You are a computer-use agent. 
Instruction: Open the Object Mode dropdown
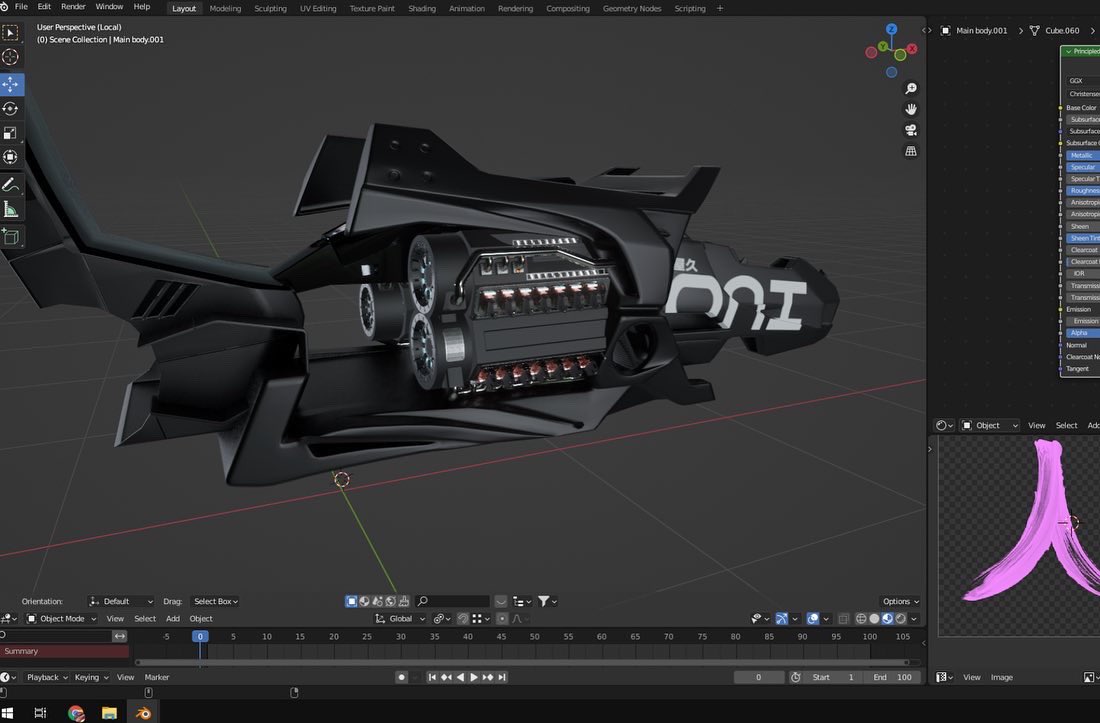coord(61,619)
